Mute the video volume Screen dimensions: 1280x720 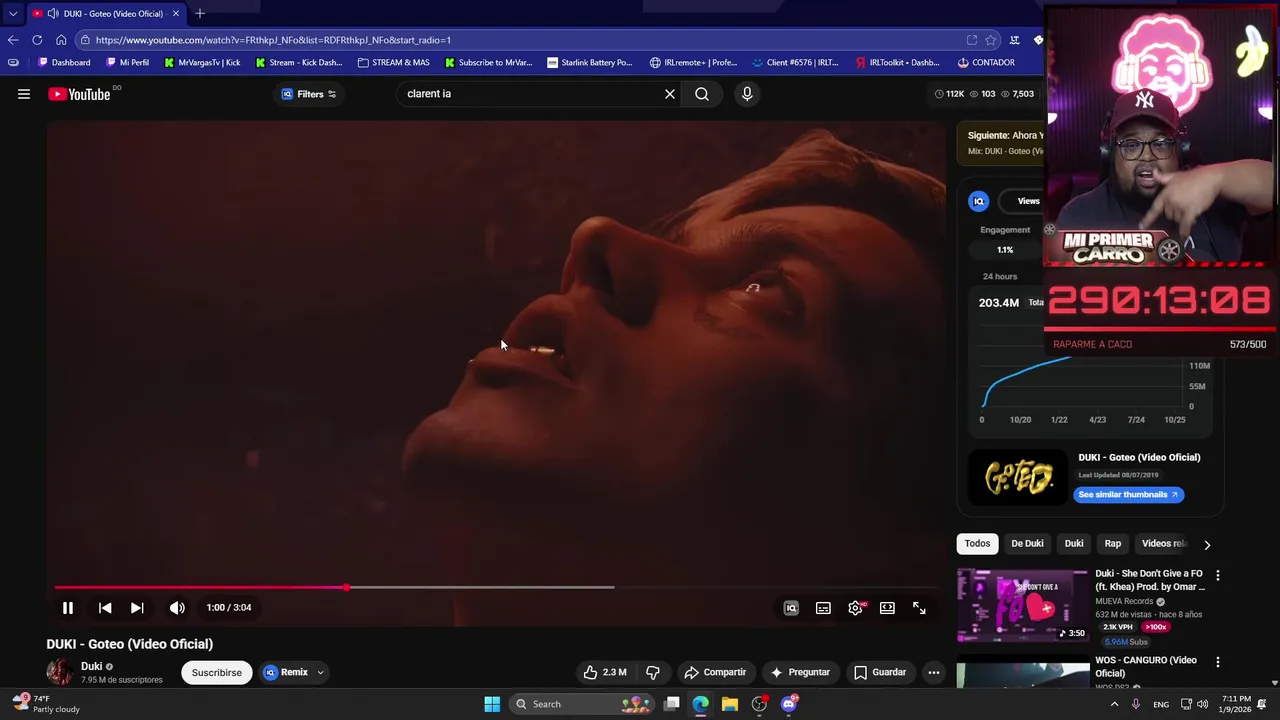tap(177, 607)
